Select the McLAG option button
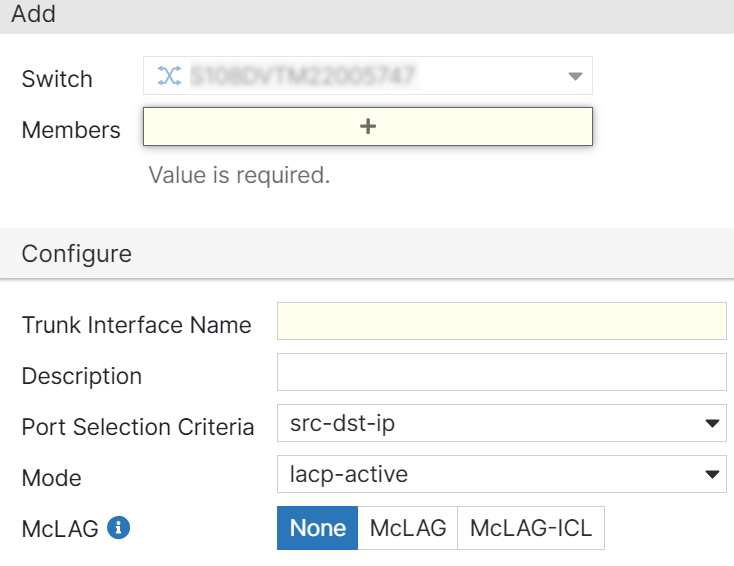Viewport: 734px width, 566px height. (408, 528)
